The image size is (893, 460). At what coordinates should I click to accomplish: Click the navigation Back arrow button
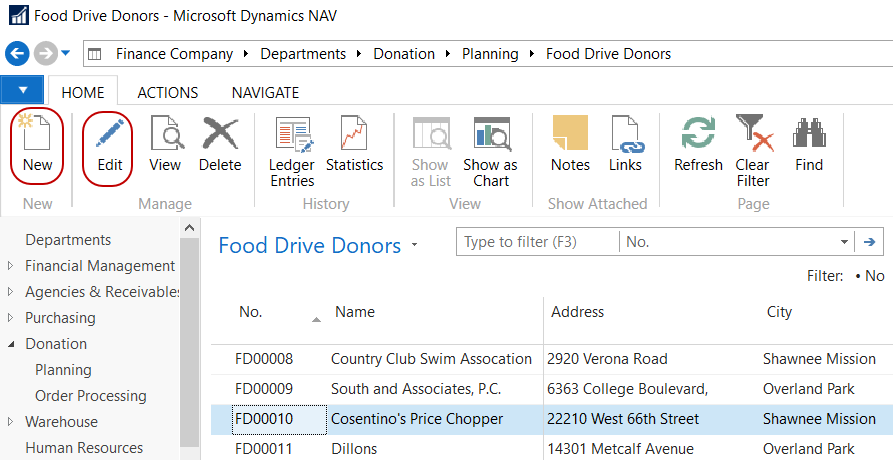17,53
